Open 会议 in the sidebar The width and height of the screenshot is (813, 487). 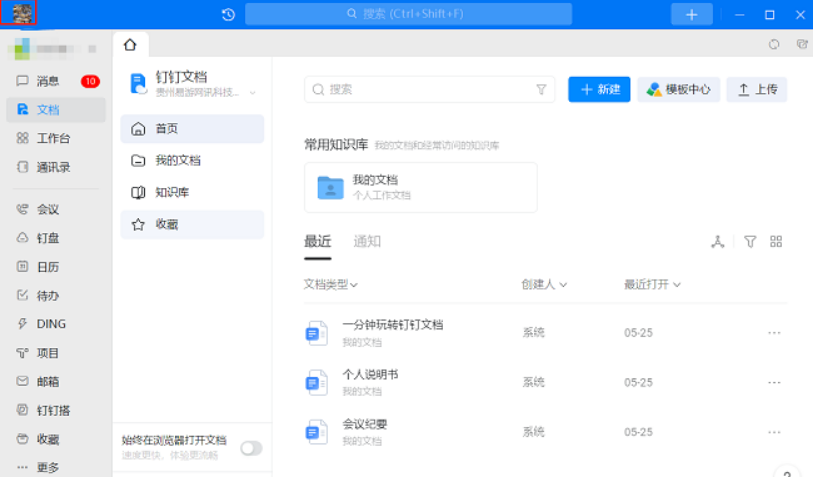coord(56,209)
